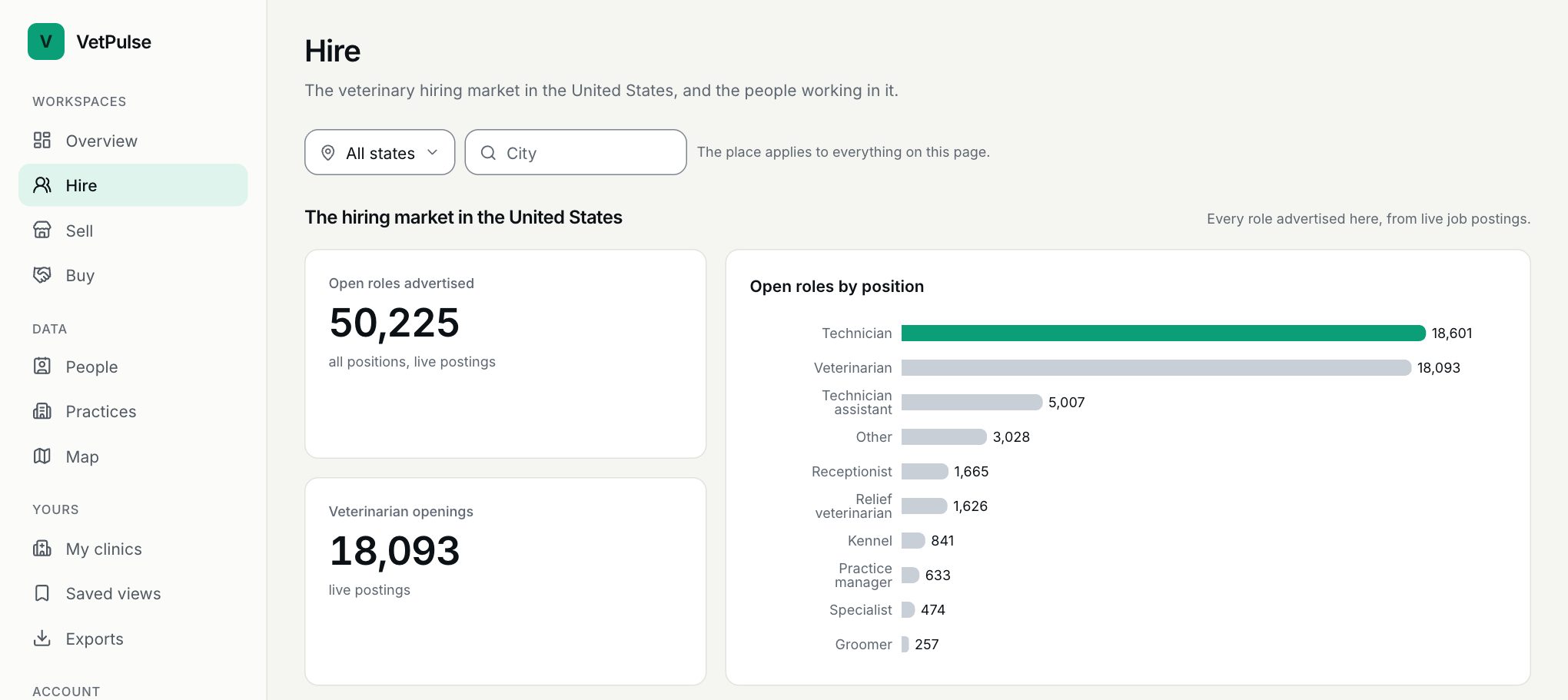Click the Receptionist bar
The width and height of the screenshot is (1568, 700).
click(925, 471)
